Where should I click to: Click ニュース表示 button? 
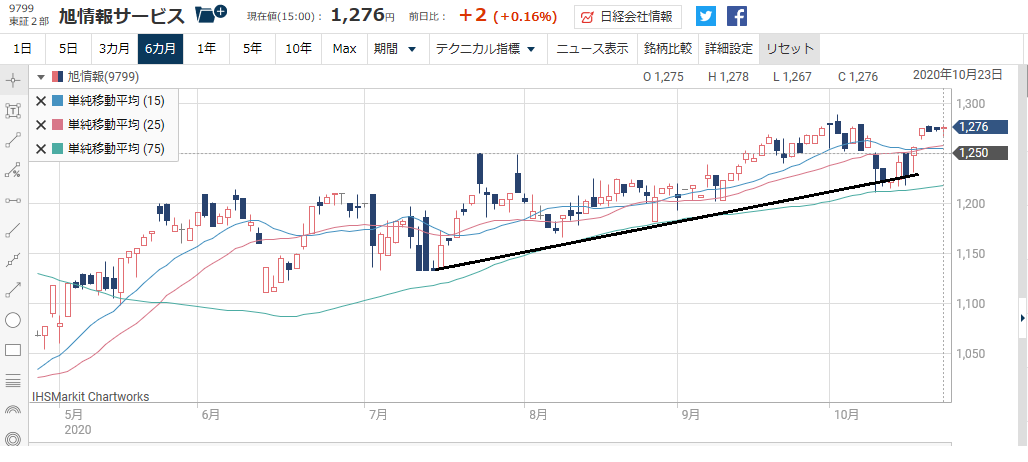[x=592, y=49]
